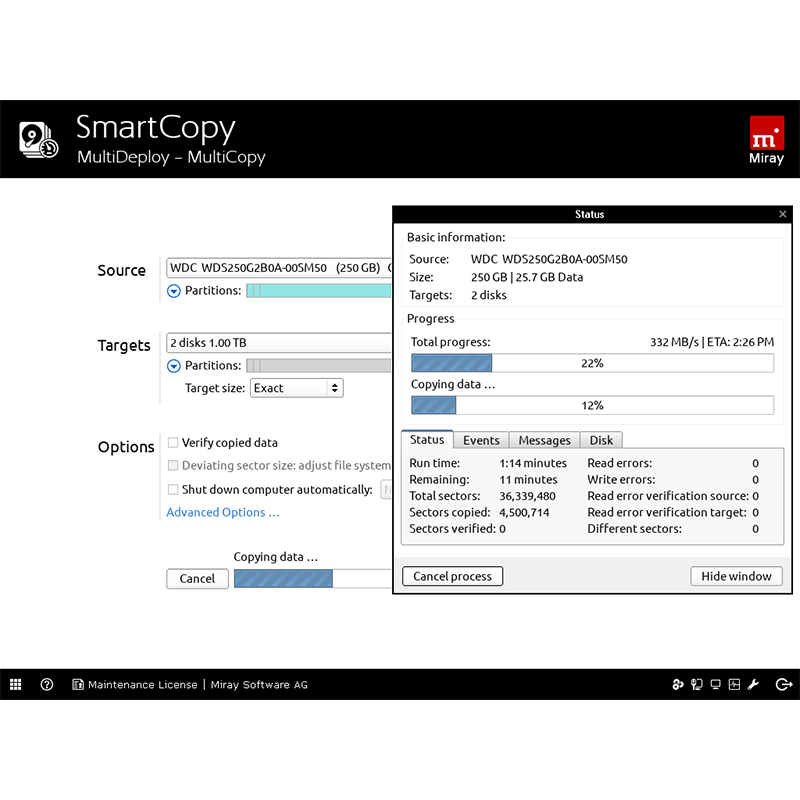Click Remaining 11 minutes value
The image size is (800, 800).
pos(528,480)
